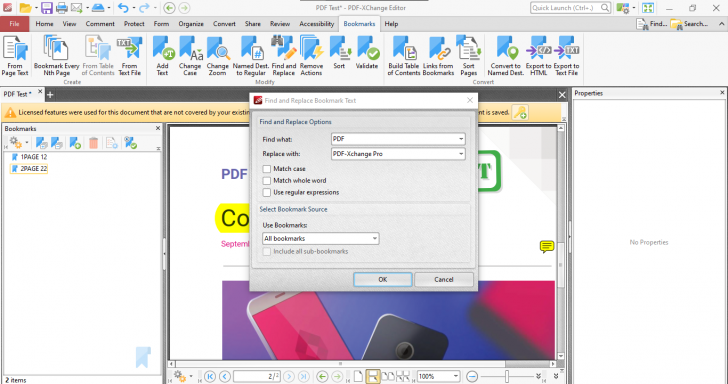Click From Text File ribbon icon
This screenshot has height=384, width=728.
tap(130, 56)
